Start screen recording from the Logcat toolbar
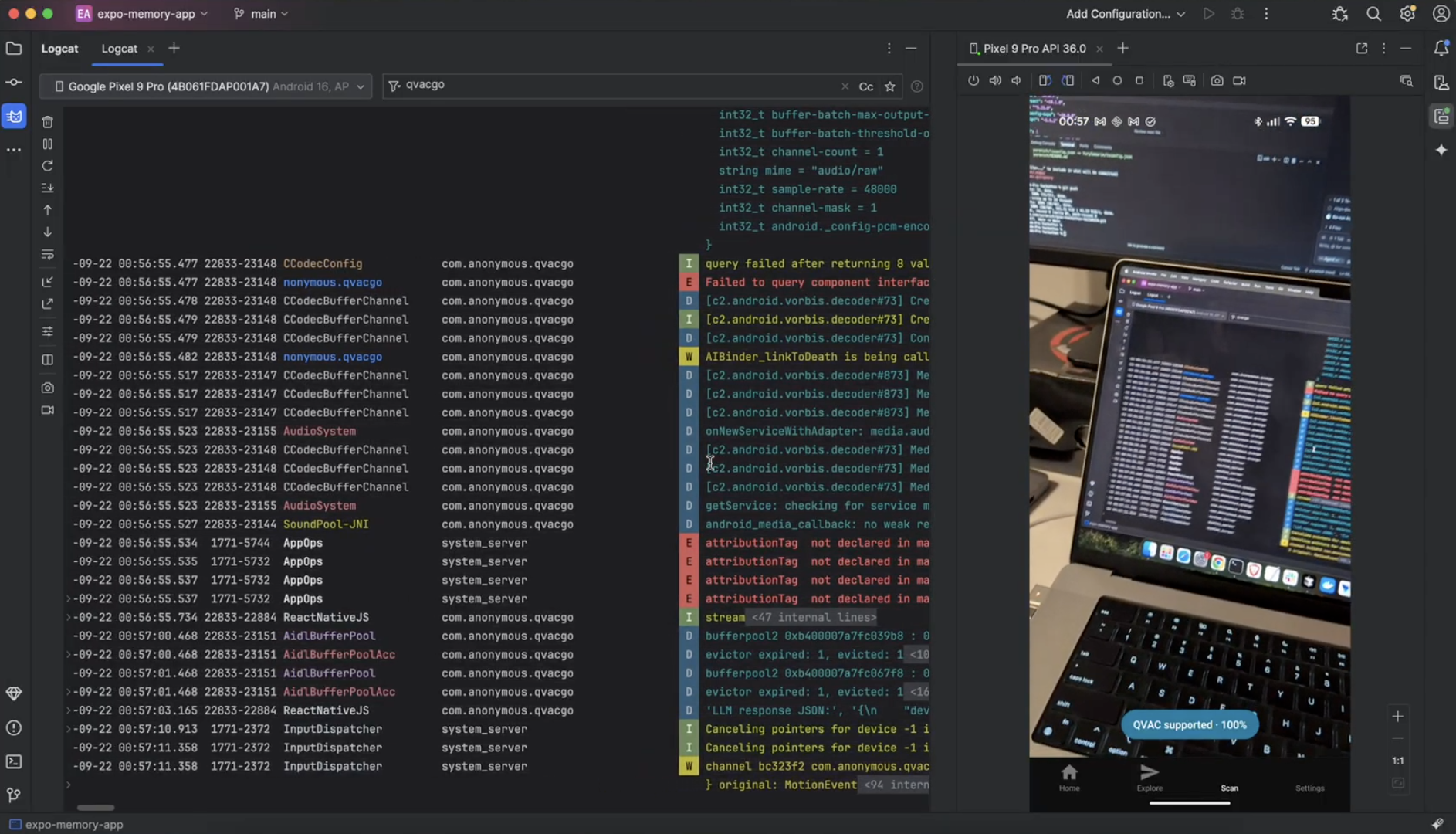 pyautogui.click(x=48, y=410)
